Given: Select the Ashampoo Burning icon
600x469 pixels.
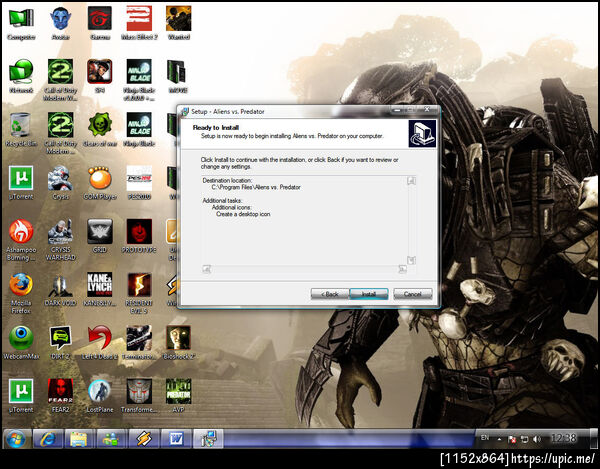Looking at the screenshot, I should tap(21, 240).
